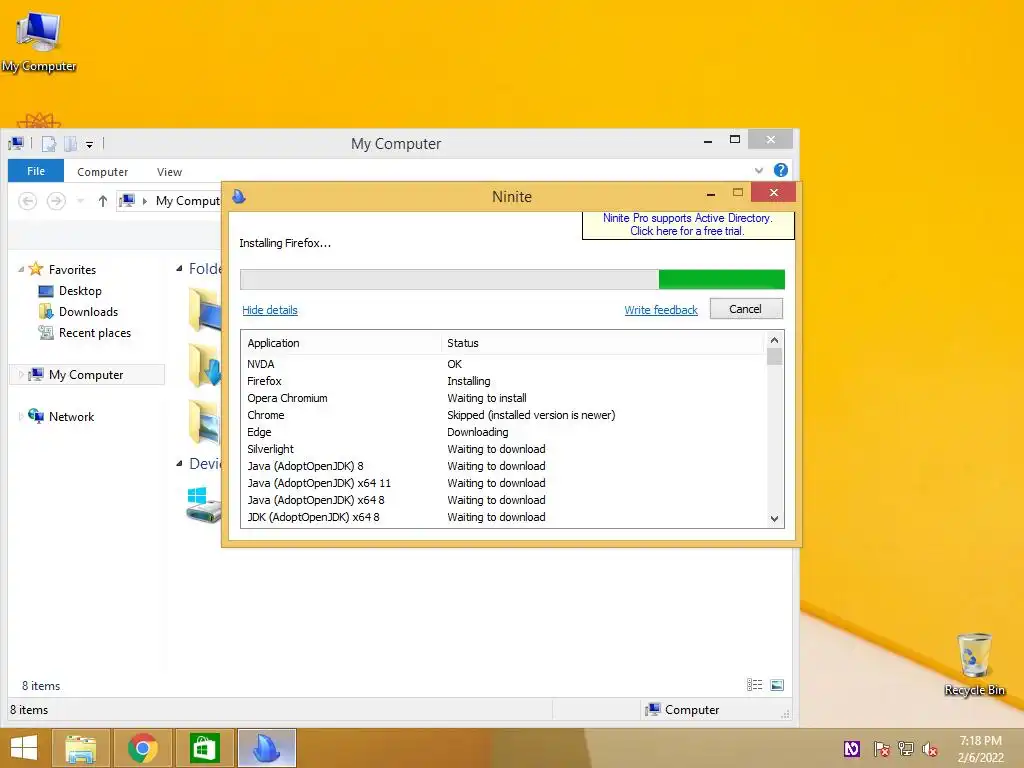This screenshot has height=768, width=1024.
Task: Click My Comput address bar path text
Action: pyautogui.click(x=188, y=201)
